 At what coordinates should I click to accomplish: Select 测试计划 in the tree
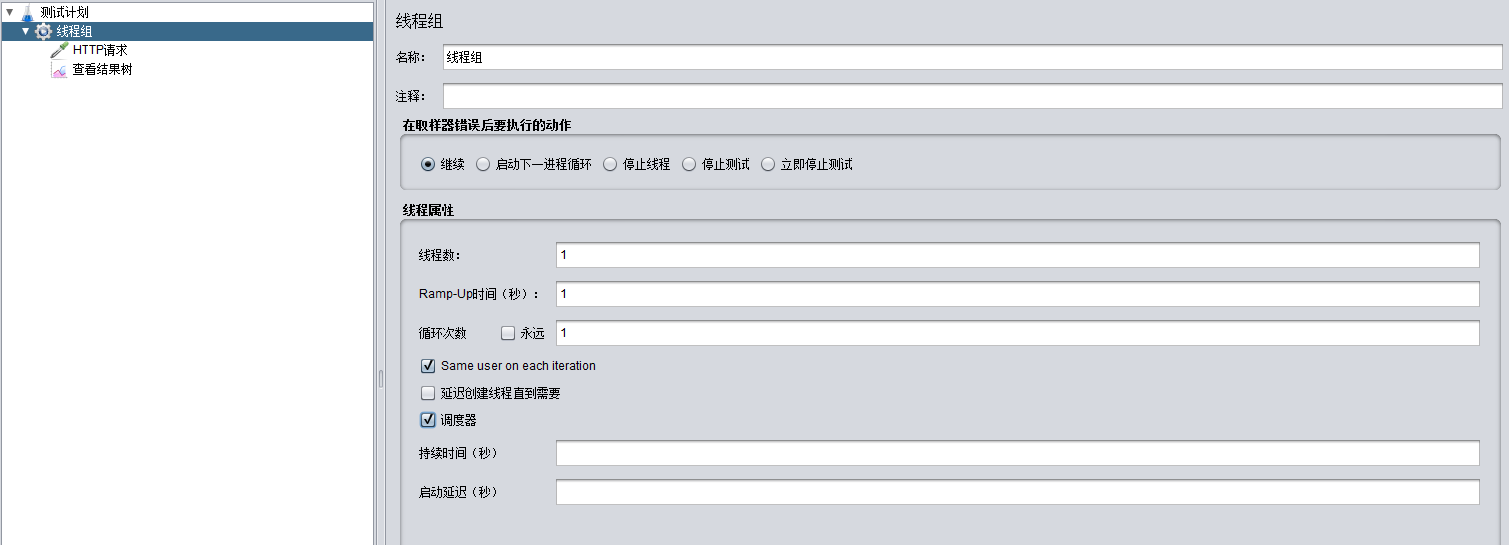click(64, 13)
